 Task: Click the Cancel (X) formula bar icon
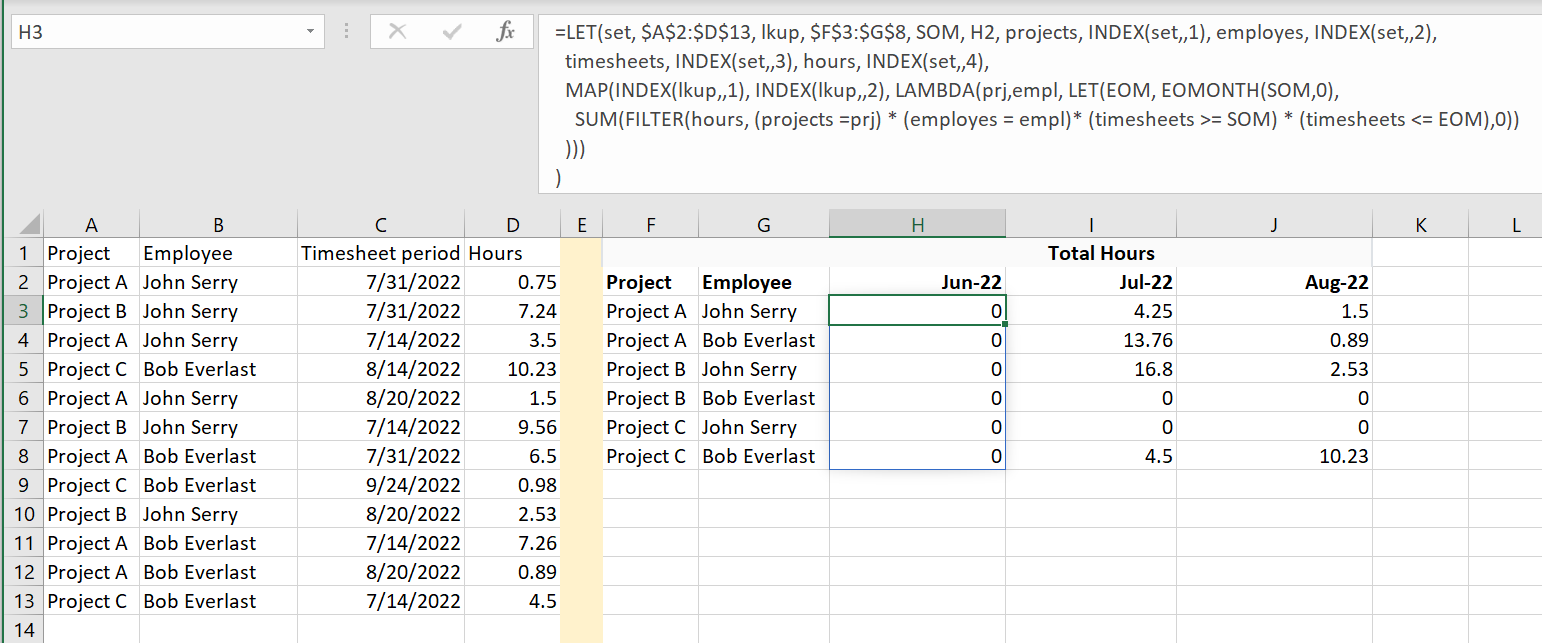[398, 32]
